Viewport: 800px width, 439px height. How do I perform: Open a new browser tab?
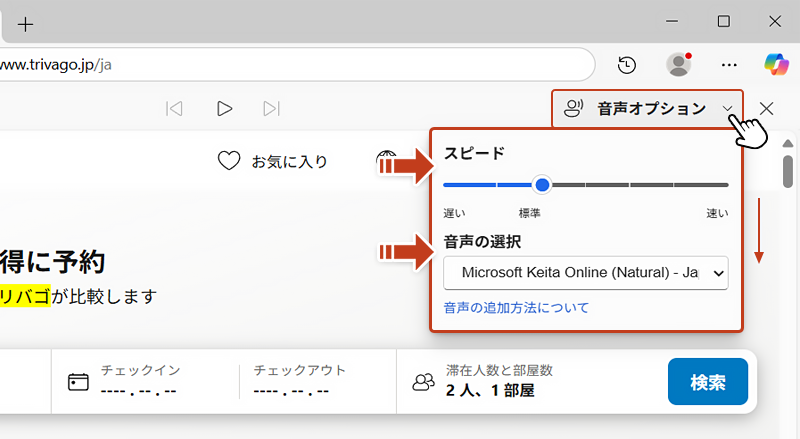pos(25,25)
